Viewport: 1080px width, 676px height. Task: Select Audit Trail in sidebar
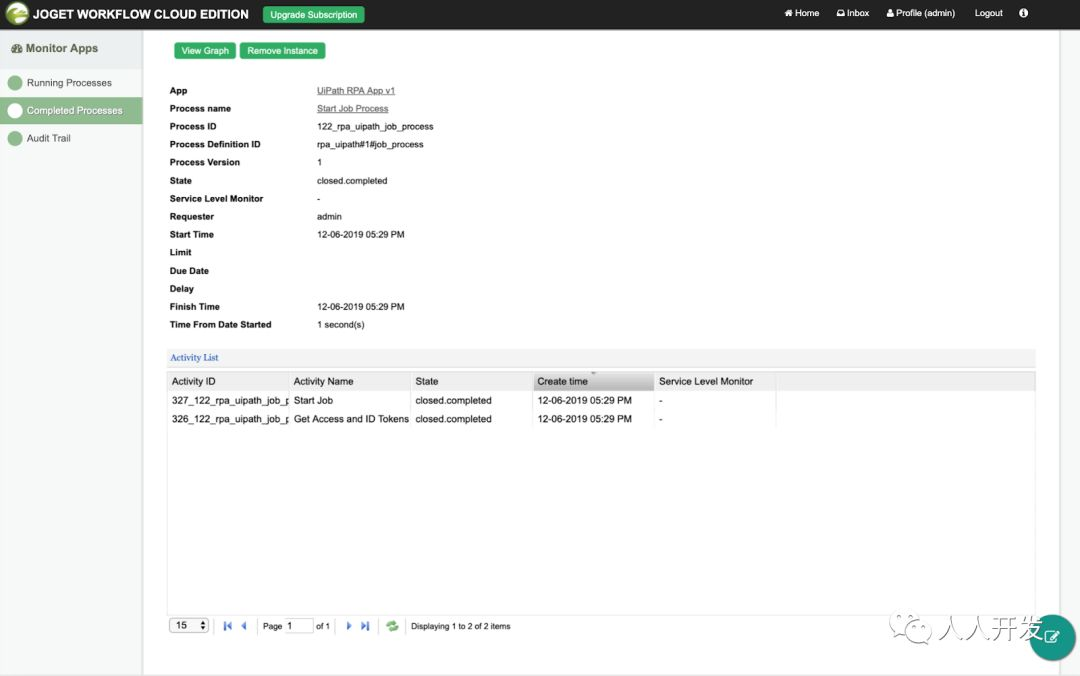(71, 139)
